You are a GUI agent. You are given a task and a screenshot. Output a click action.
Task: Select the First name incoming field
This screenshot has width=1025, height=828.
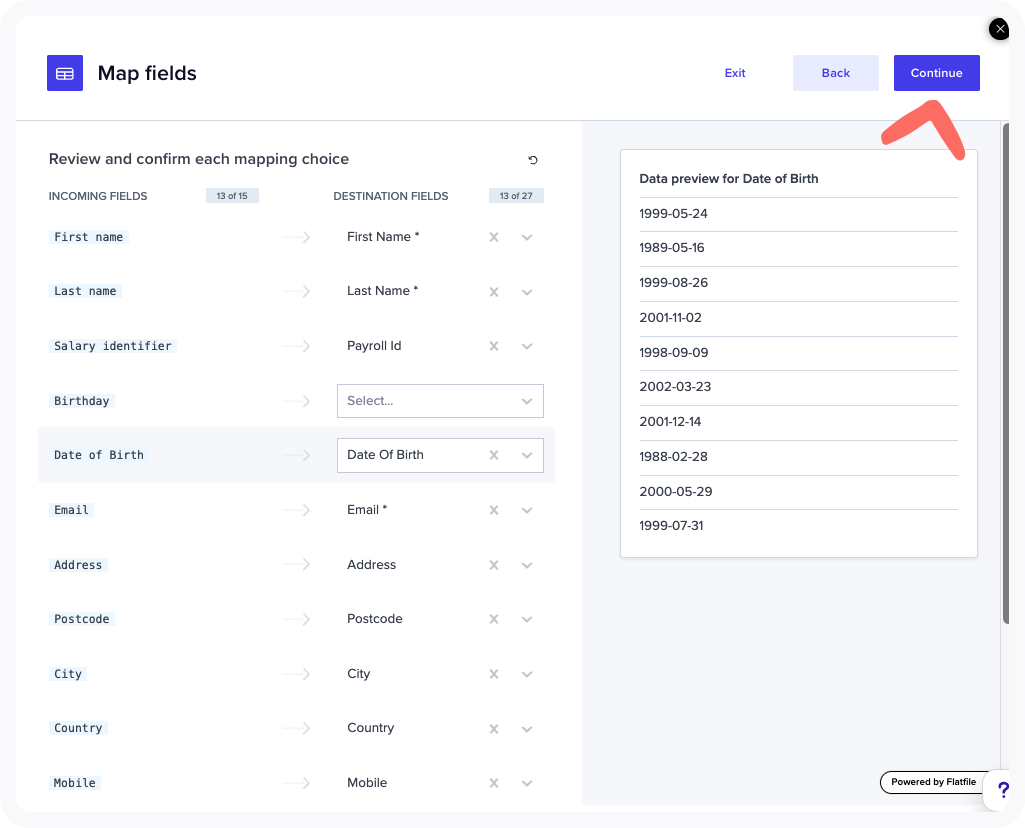coord(88,237)
